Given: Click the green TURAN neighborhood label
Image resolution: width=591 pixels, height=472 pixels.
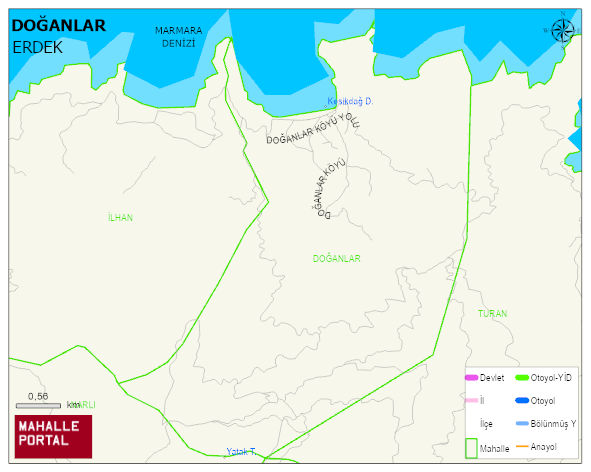Looking at the screenshot, I should [x=492, y=314].
